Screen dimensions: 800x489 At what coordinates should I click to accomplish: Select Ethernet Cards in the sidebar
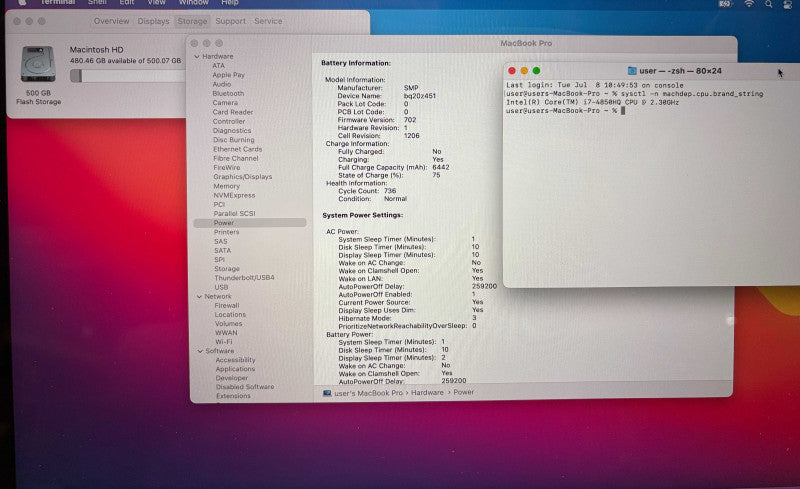(237, 149)
